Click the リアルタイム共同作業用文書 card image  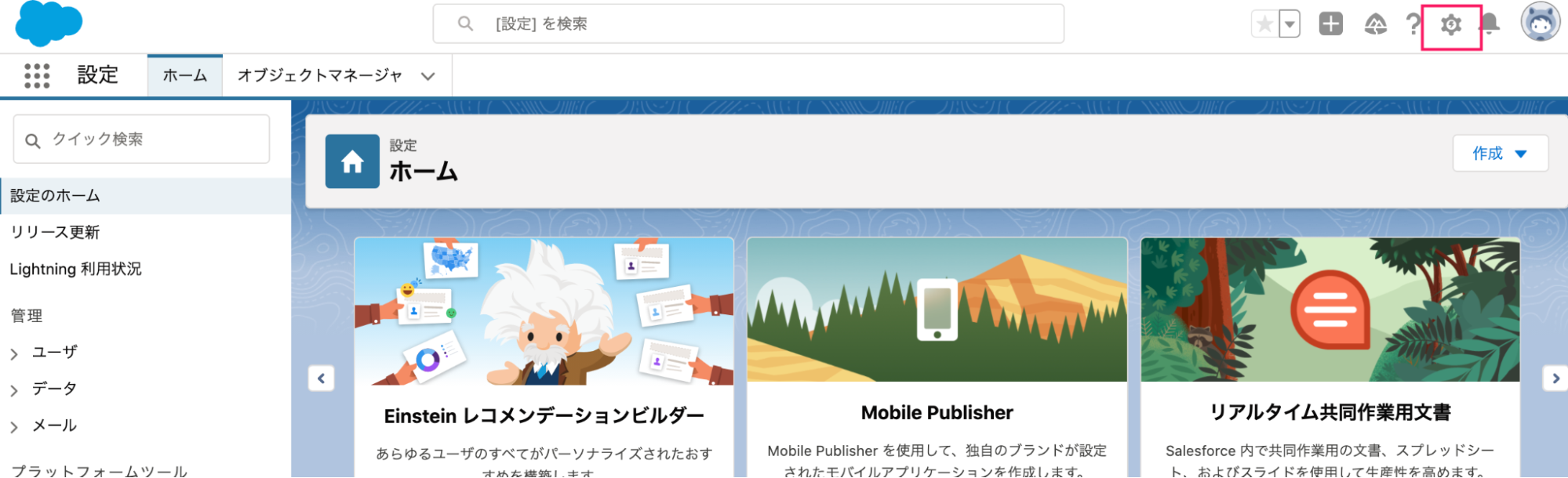[1330, 310]
